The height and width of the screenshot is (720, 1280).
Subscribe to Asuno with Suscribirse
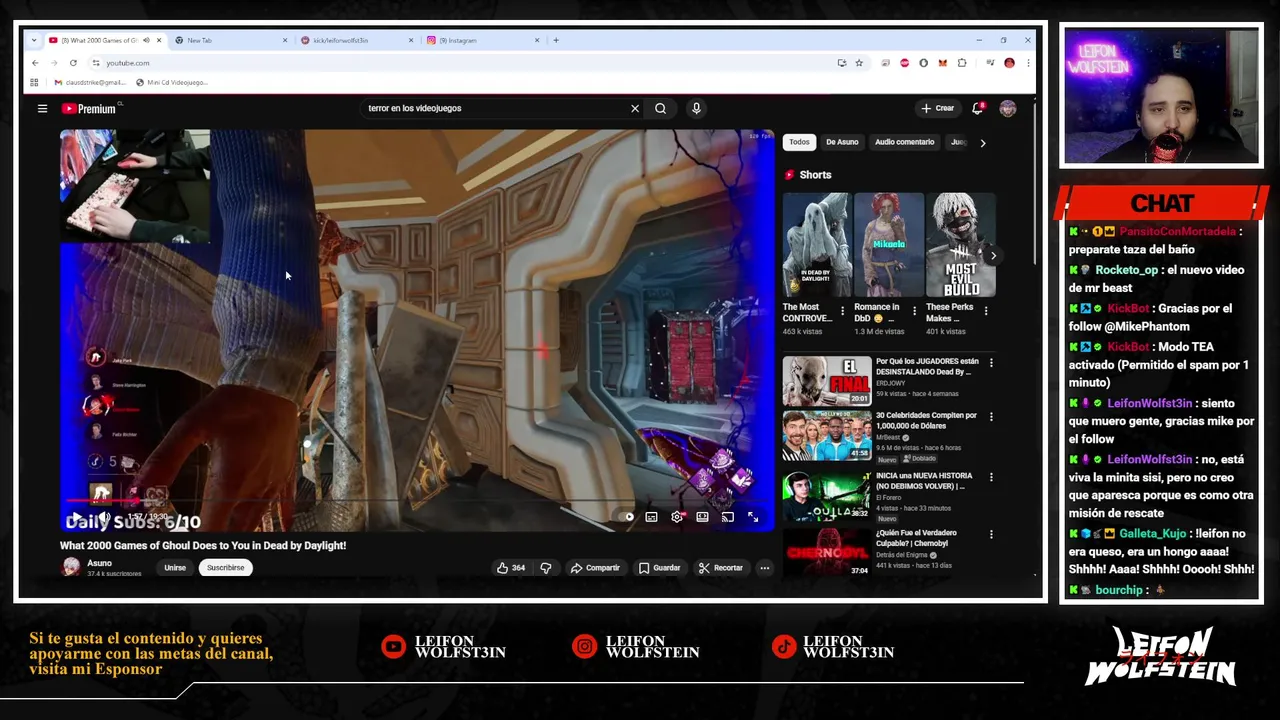coord(225,568)
